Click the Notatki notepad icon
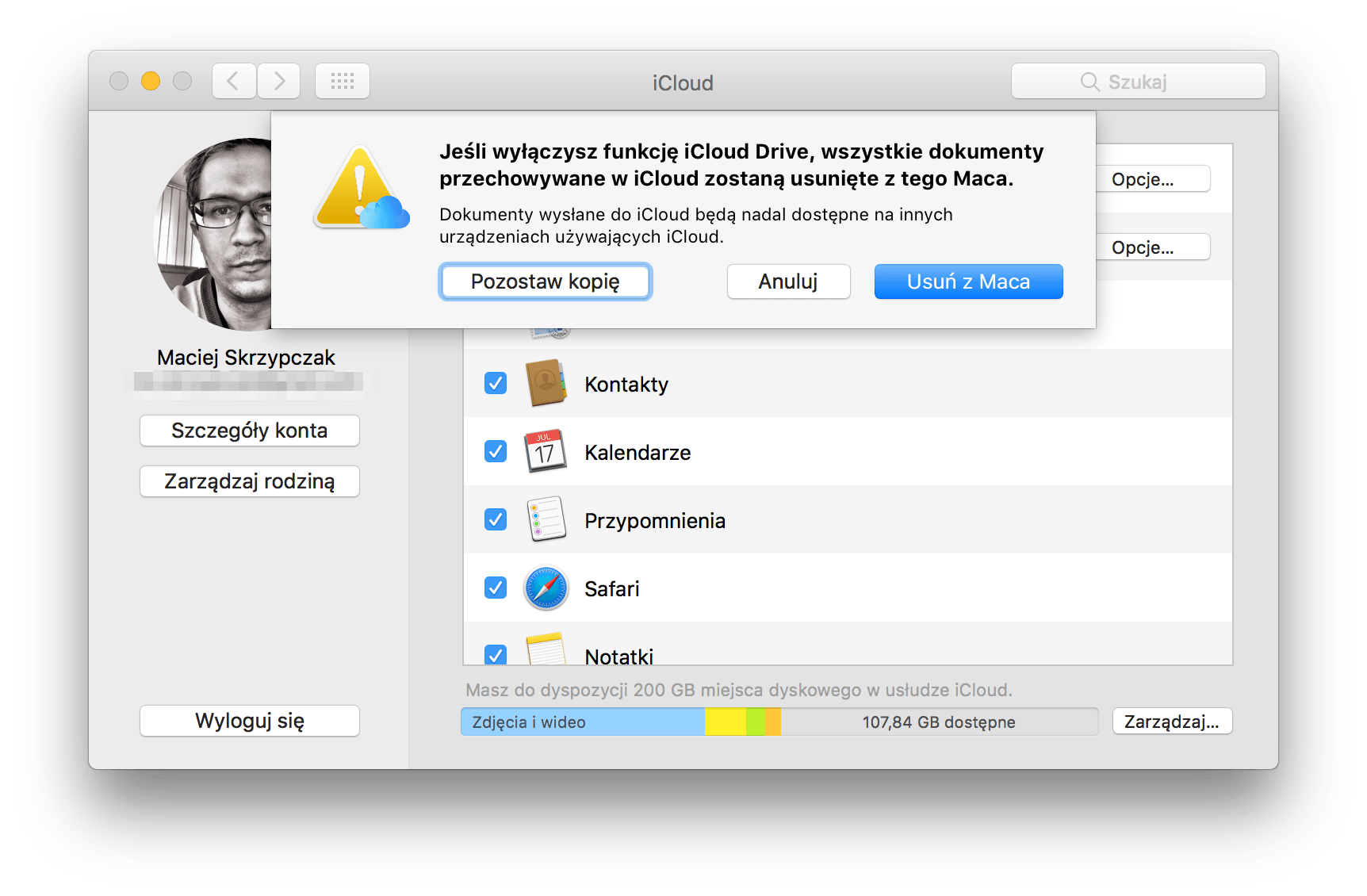 [546, 649]
